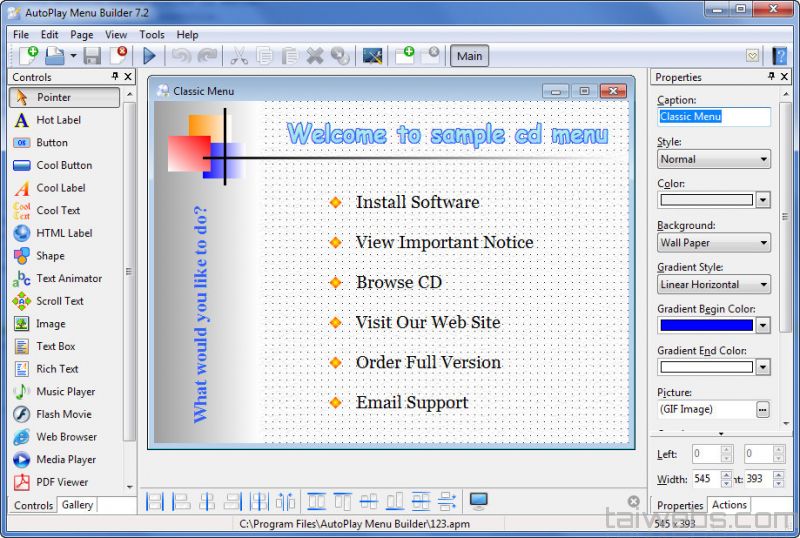
Task: Save the project with the floppy disk icon
Action: point(92,56)
